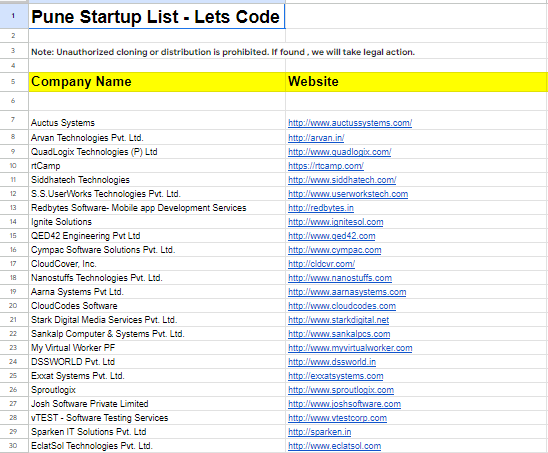Screen dimensions: 548x453
Task: Choose the EclatSol Technologies cell
Action: [x=157, y=445]
